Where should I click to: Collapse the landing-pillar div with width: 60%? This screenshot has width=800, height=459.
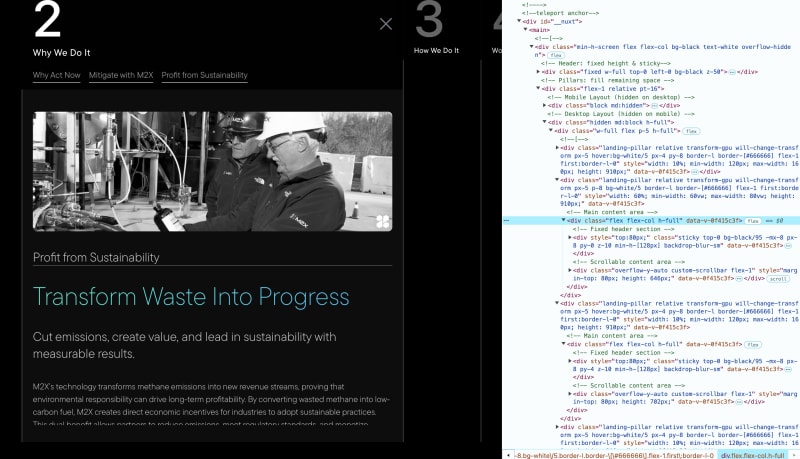click(x=557, y=180)
